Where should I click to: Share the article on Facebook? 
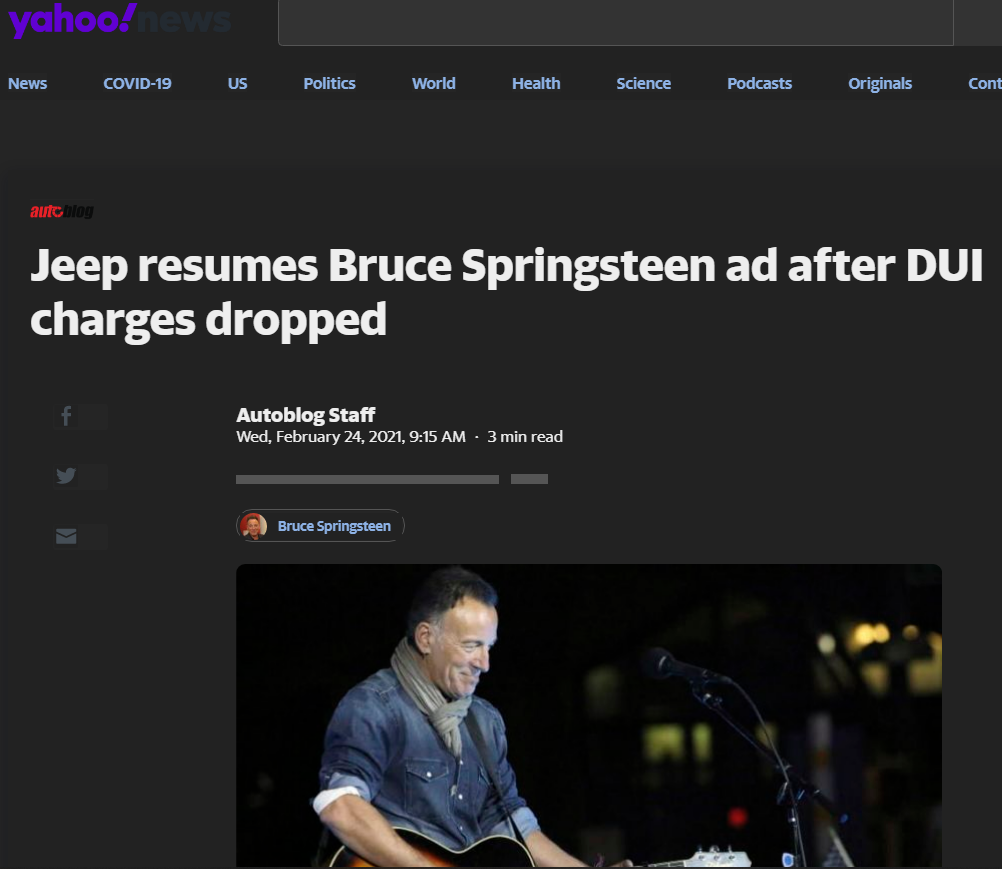pyautogui.click(x=66, y=416)
